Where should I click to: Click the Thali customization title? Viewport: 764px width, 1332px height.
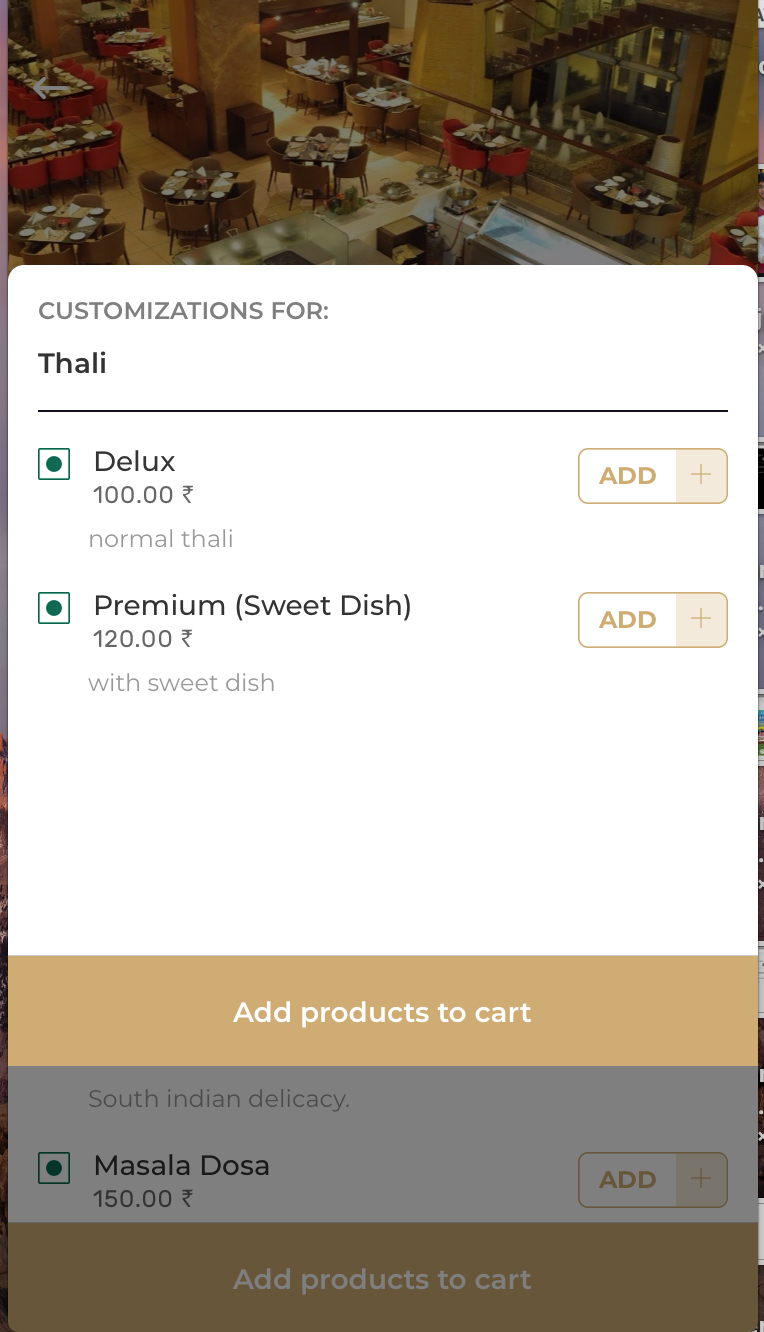[72, 364]
